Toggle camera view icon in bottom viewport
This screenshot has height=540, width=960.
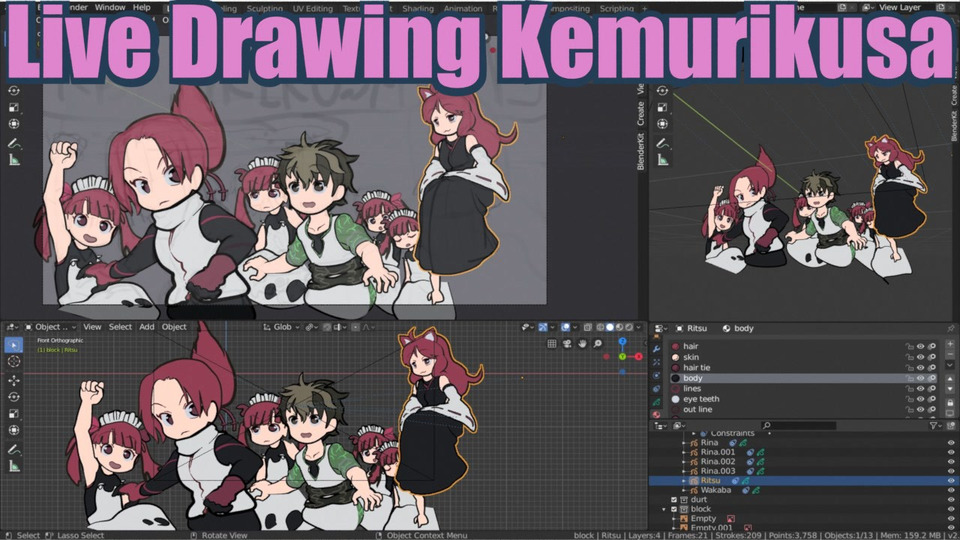tap(567, 344)
